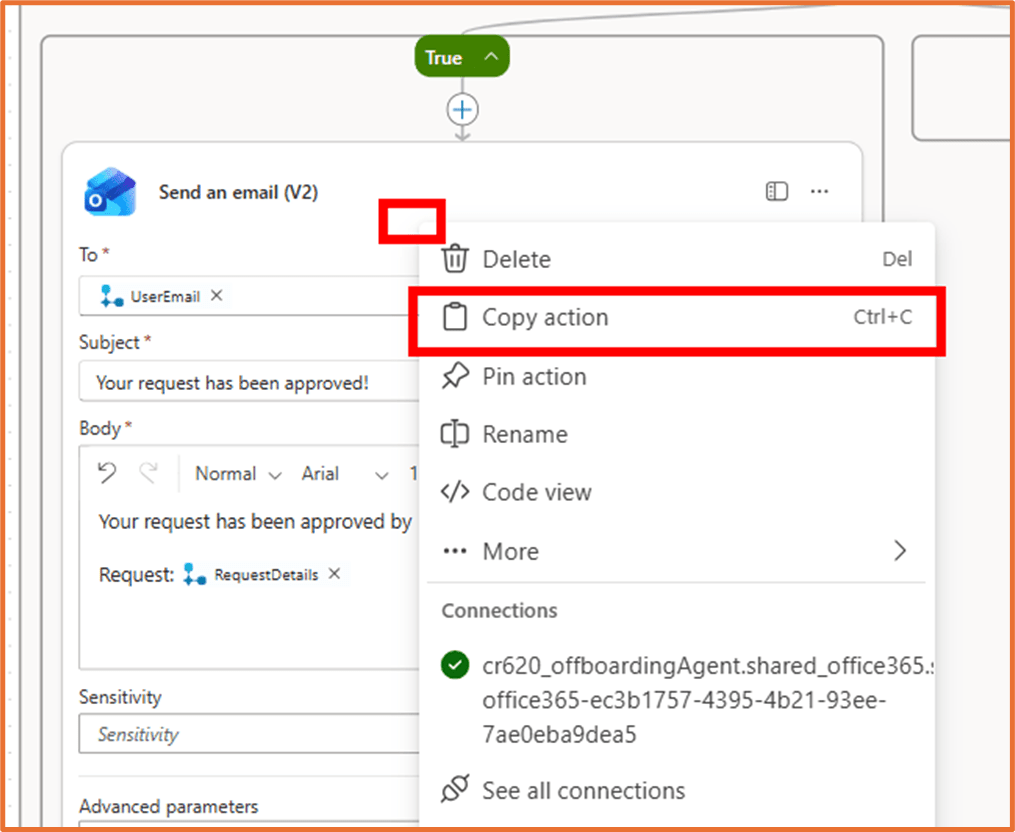Screen dimensions: 1015x832
Task: Open See all connections
Action: pyautogui.click(x=582, y=789)
